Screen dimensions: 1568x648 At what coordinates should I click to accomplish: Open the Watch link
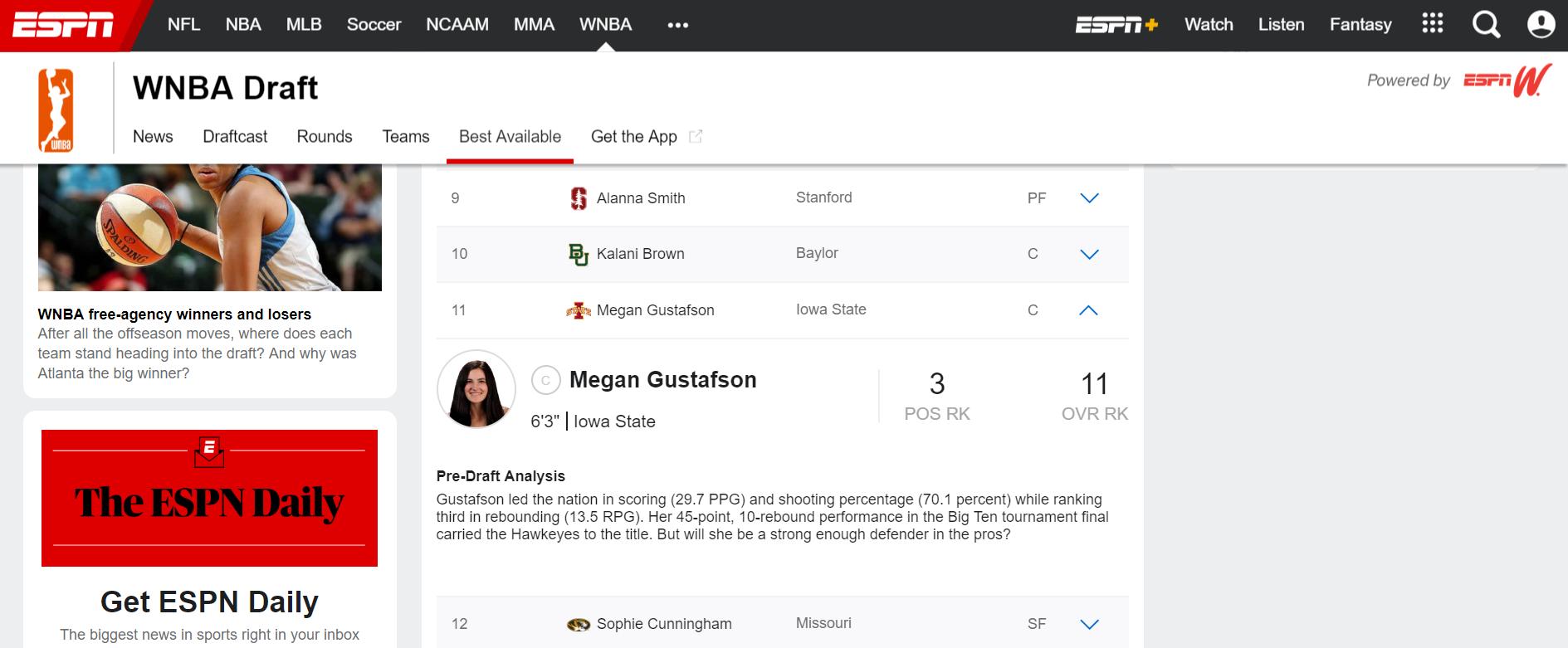(x=1209, y=25)
